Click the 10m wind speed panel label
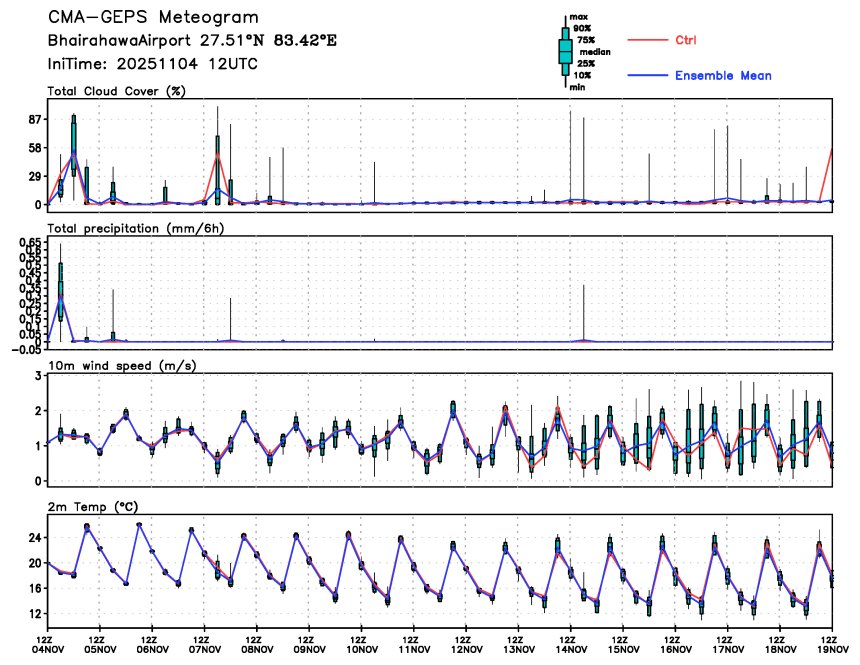This screenshot has width=860, height=665. point(122,365)
